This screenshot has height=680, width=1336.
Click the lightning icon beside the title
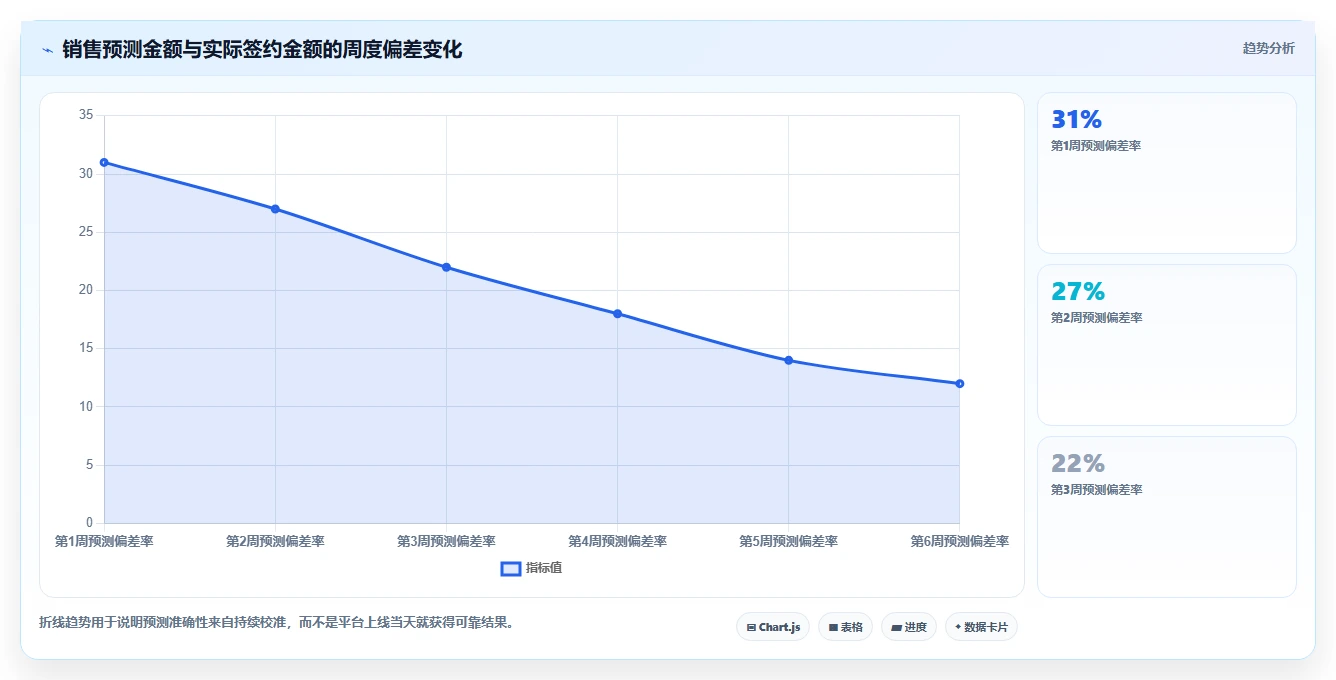pyautogui.click(x=47, y=49)
